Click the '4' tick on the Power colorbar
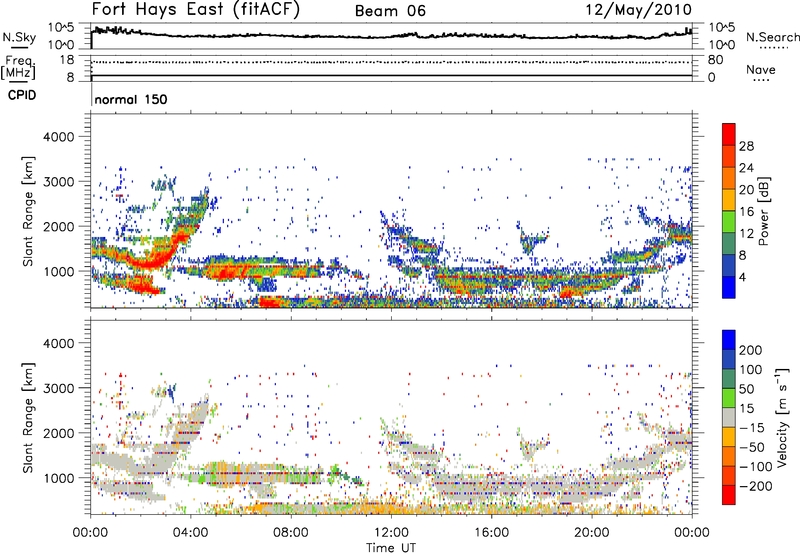The height and width of the screenshot is (554, 800). click(743, 277)
